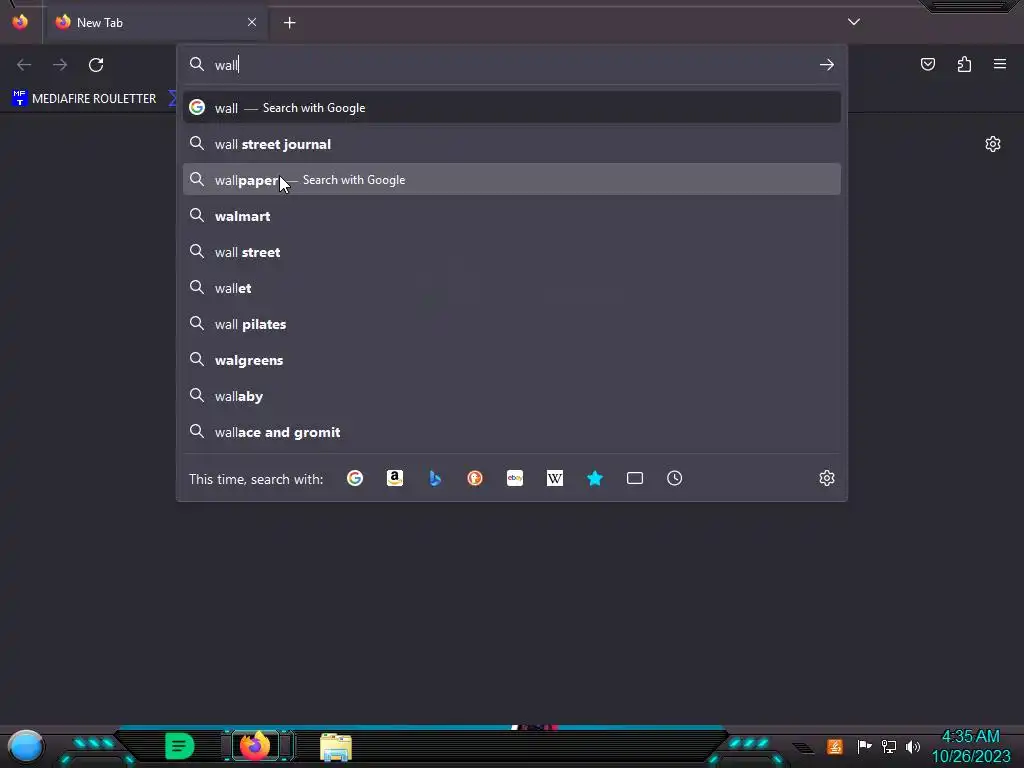This screenshot has width=1024, height=768.
Task: Search with DuckDuckGo engine icon
Action: coord(475,478)
